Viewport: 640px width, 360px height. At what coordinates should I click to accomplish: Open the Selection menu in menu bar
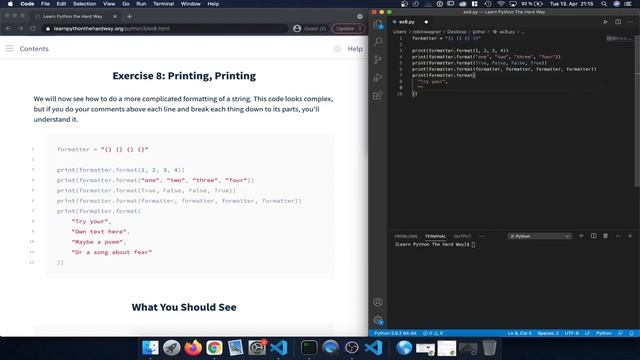[84, 4]
